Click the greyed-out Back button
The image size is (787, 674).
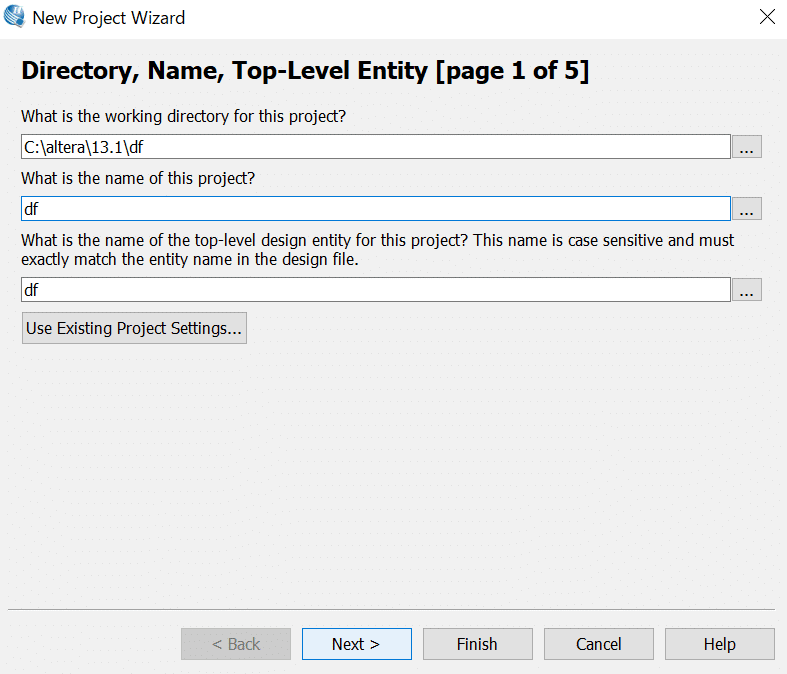click(236, 644)
